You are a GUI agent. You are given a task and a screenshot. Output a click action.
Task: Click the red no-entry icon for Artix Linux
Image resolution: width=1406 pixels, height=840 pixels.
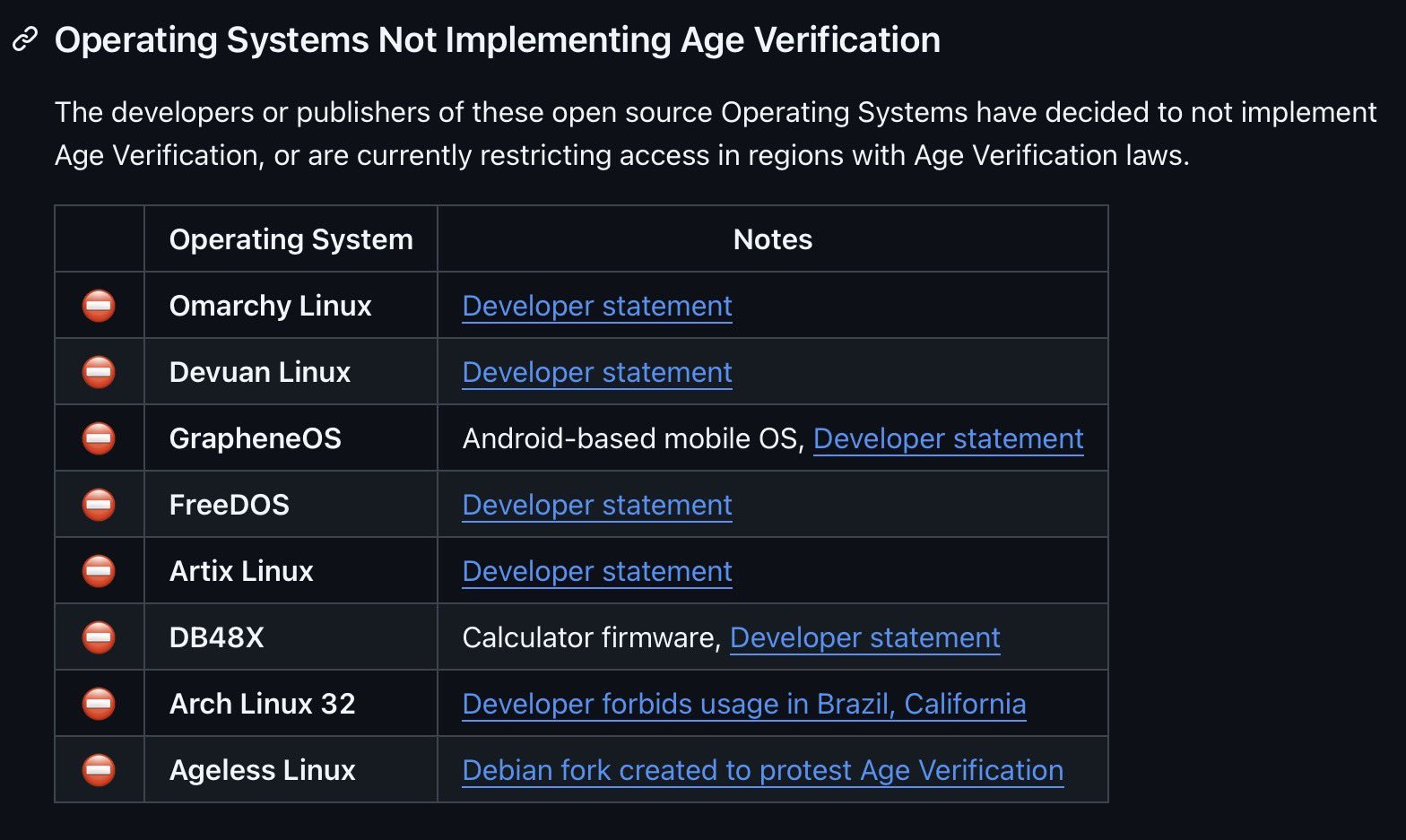[99, 571]
